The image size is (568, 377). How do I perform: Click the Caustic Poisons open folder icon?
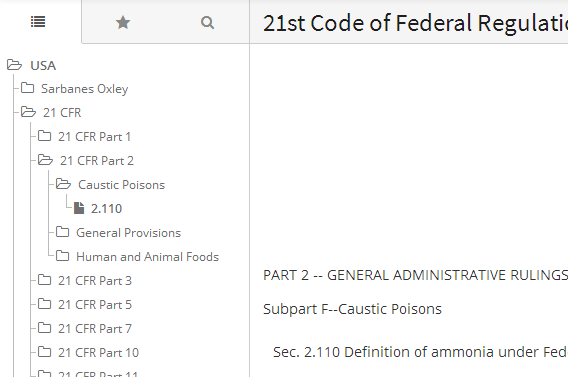[63, 184]
